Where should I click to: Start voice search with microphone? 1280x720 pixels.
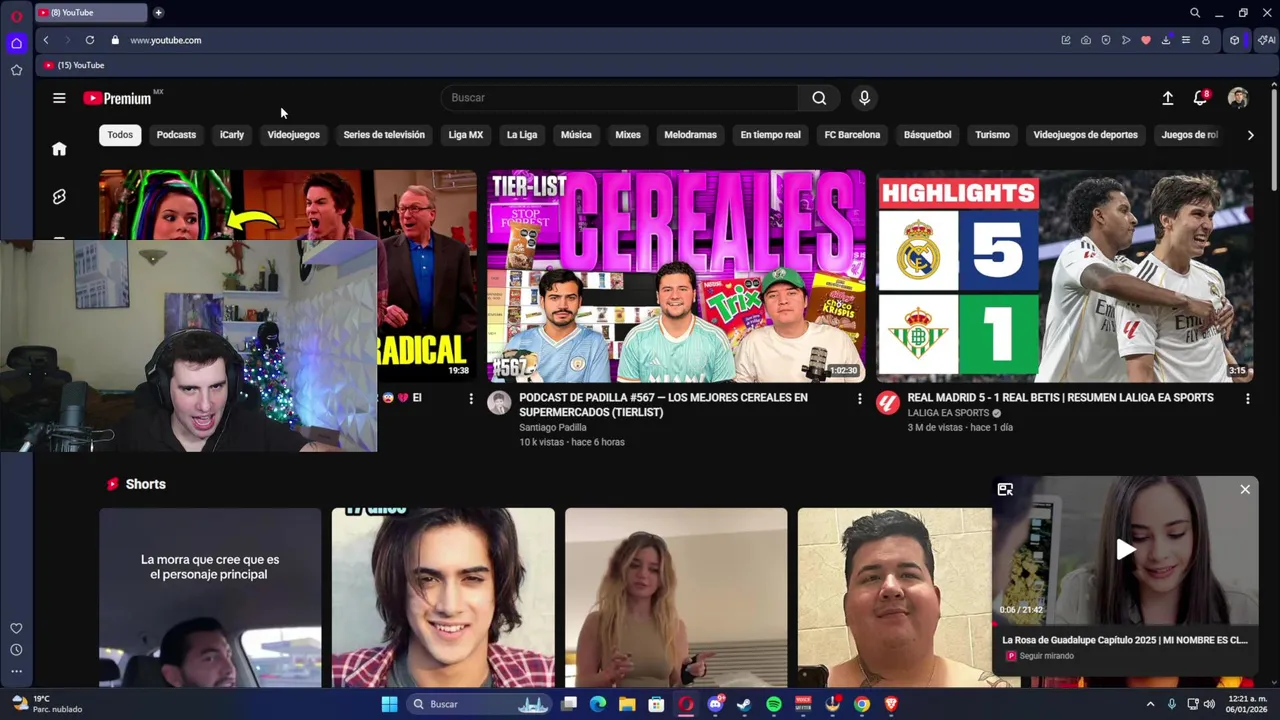click(865, 98)
